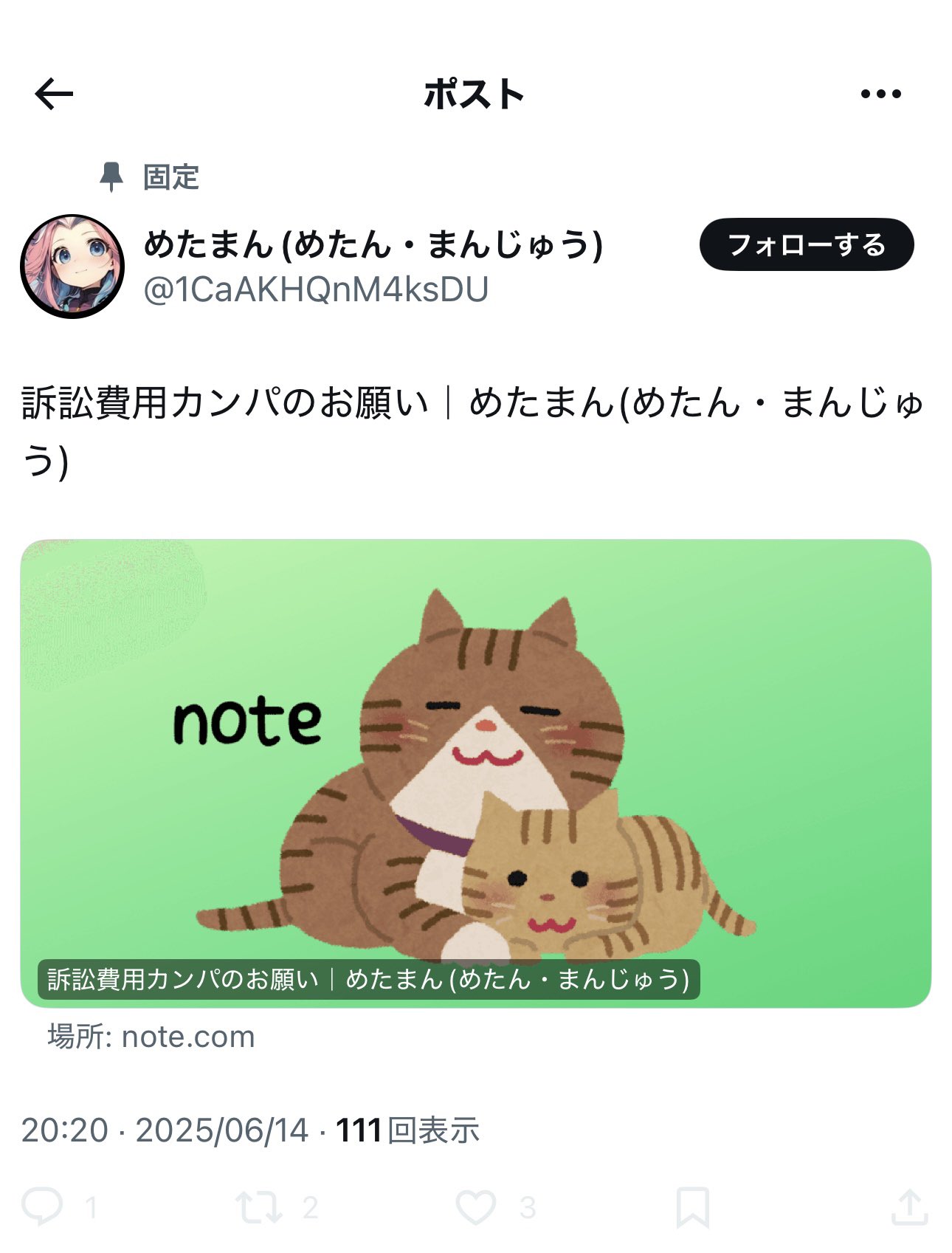Like the post with heart icon
This screenshot has width=952, height=1253.
tap(476, 1207)
